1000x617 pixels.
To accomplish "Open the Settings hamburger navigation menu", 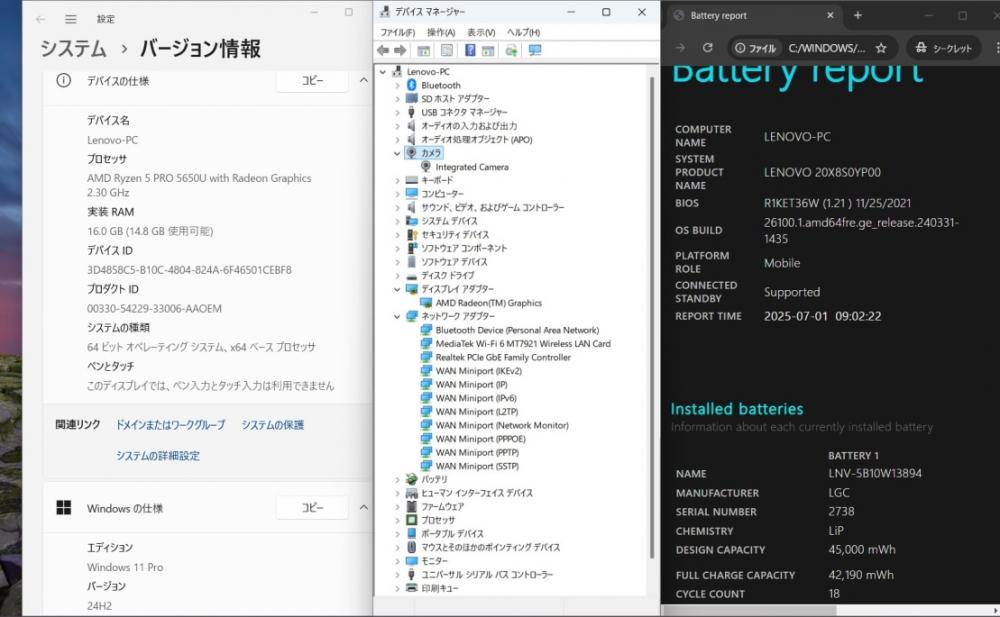I will pos(71,19).
